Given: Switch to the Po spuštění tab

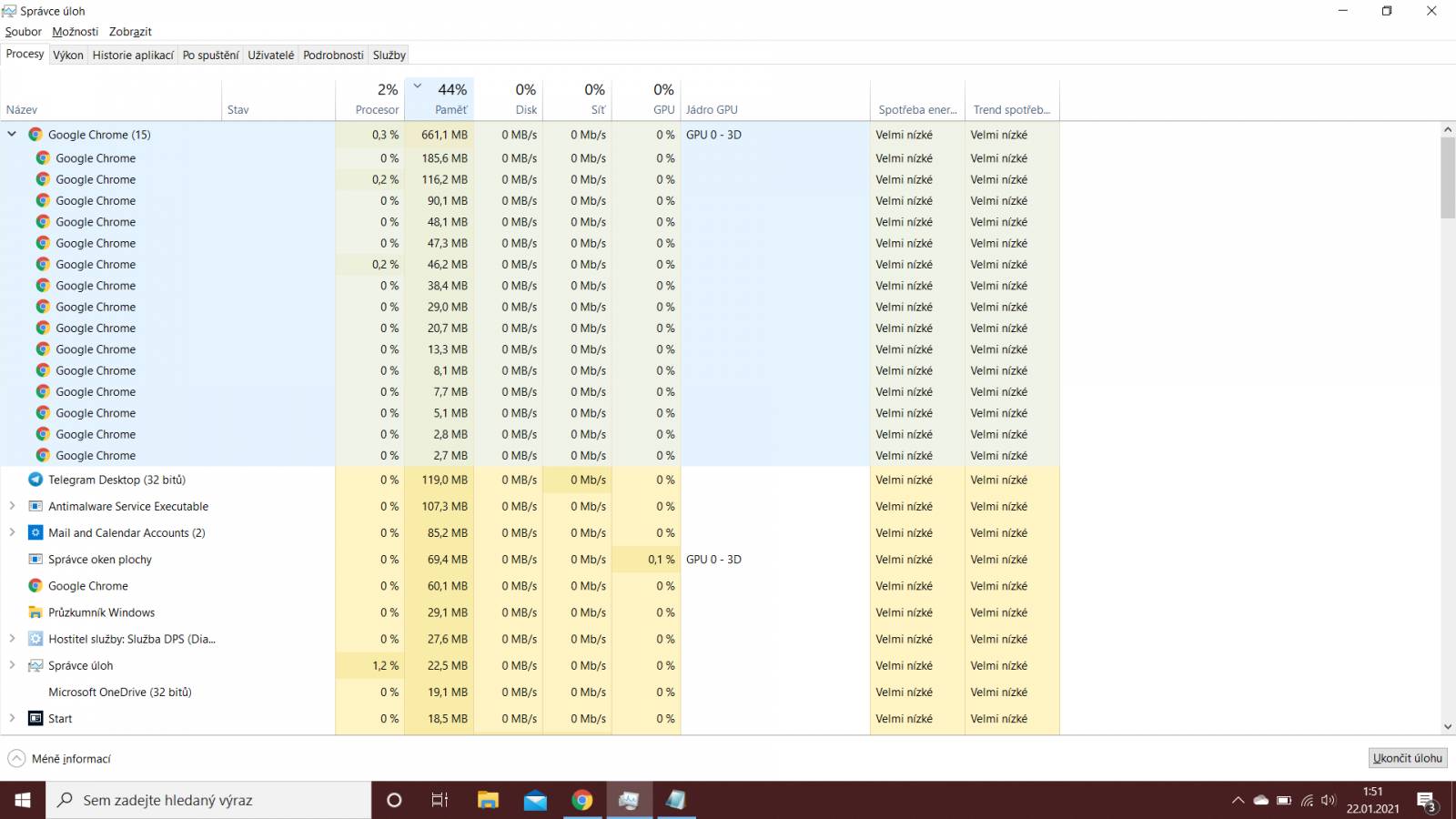Looking at the screenshot, I should (210, 56).
